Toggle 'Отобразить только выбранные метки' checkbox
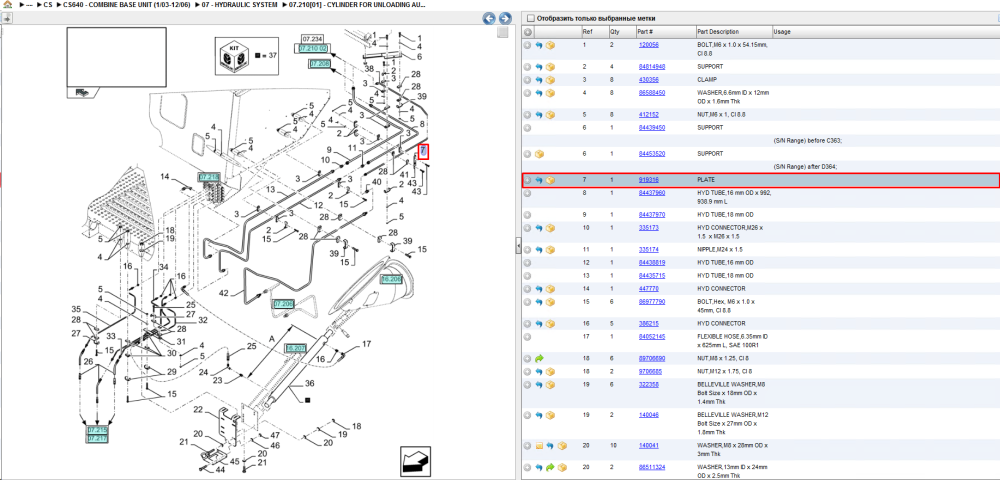The height and width of the screenshot is (480, 1000). pos(531,18)
